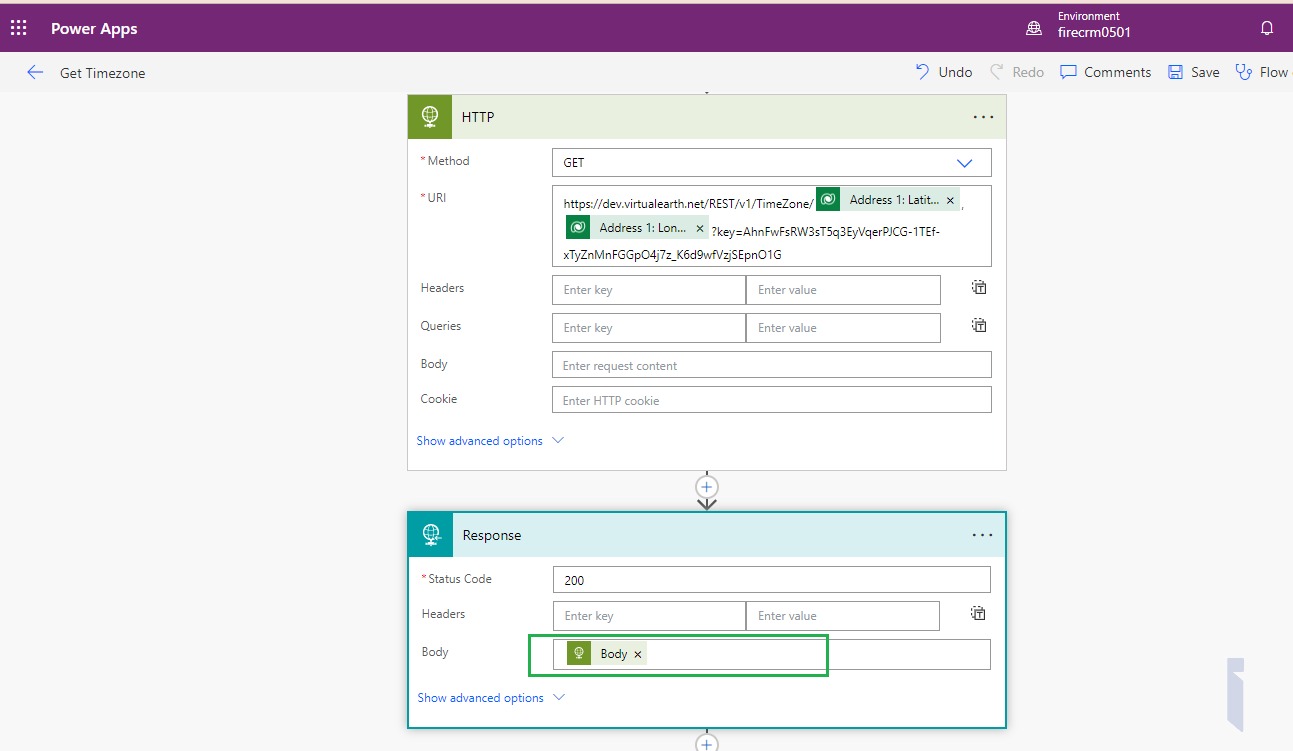Open the app launcher waffle icon

tap(19, 28)
